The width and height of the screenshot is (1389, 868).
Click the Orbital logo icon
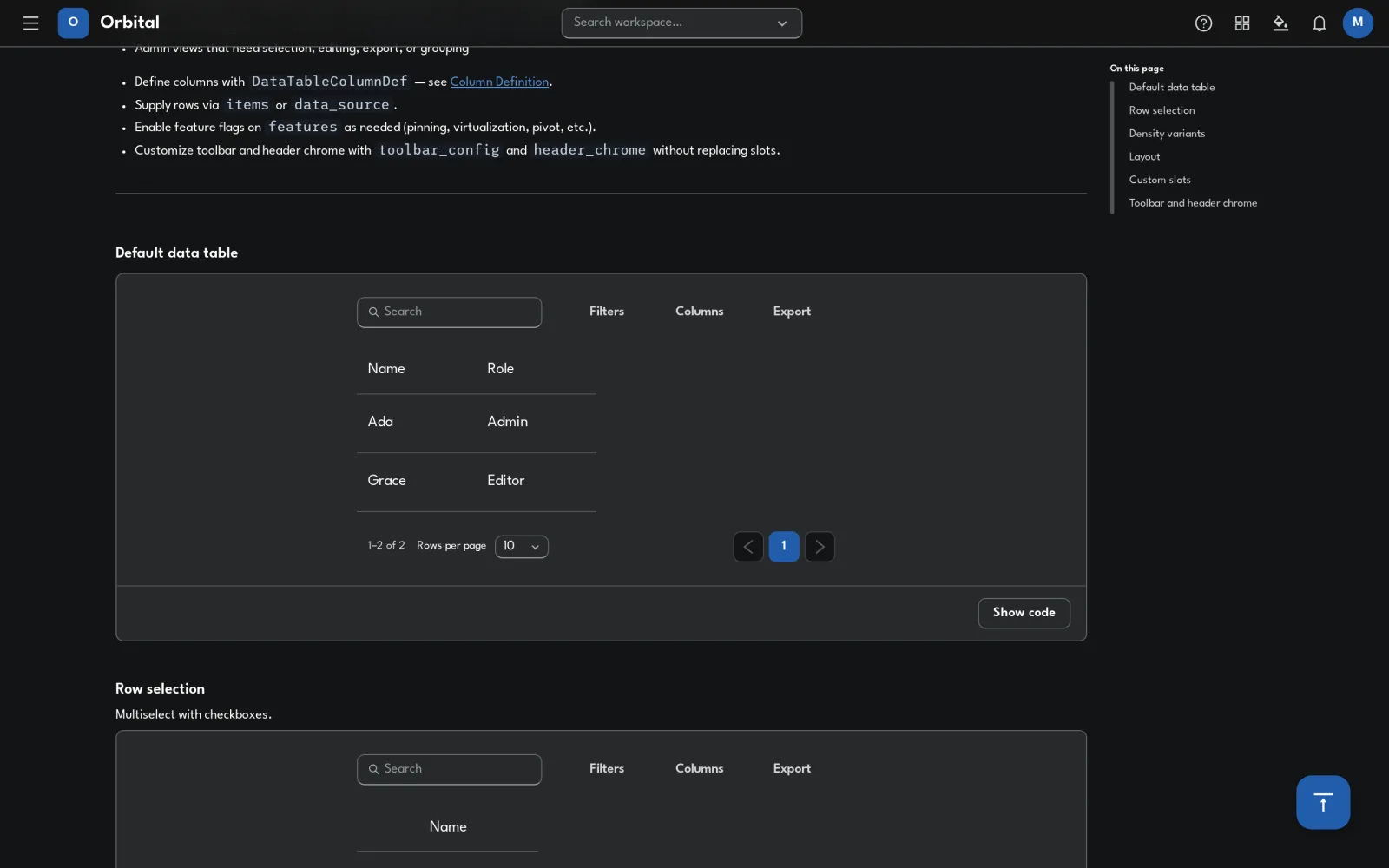click(x=73, y=23)
